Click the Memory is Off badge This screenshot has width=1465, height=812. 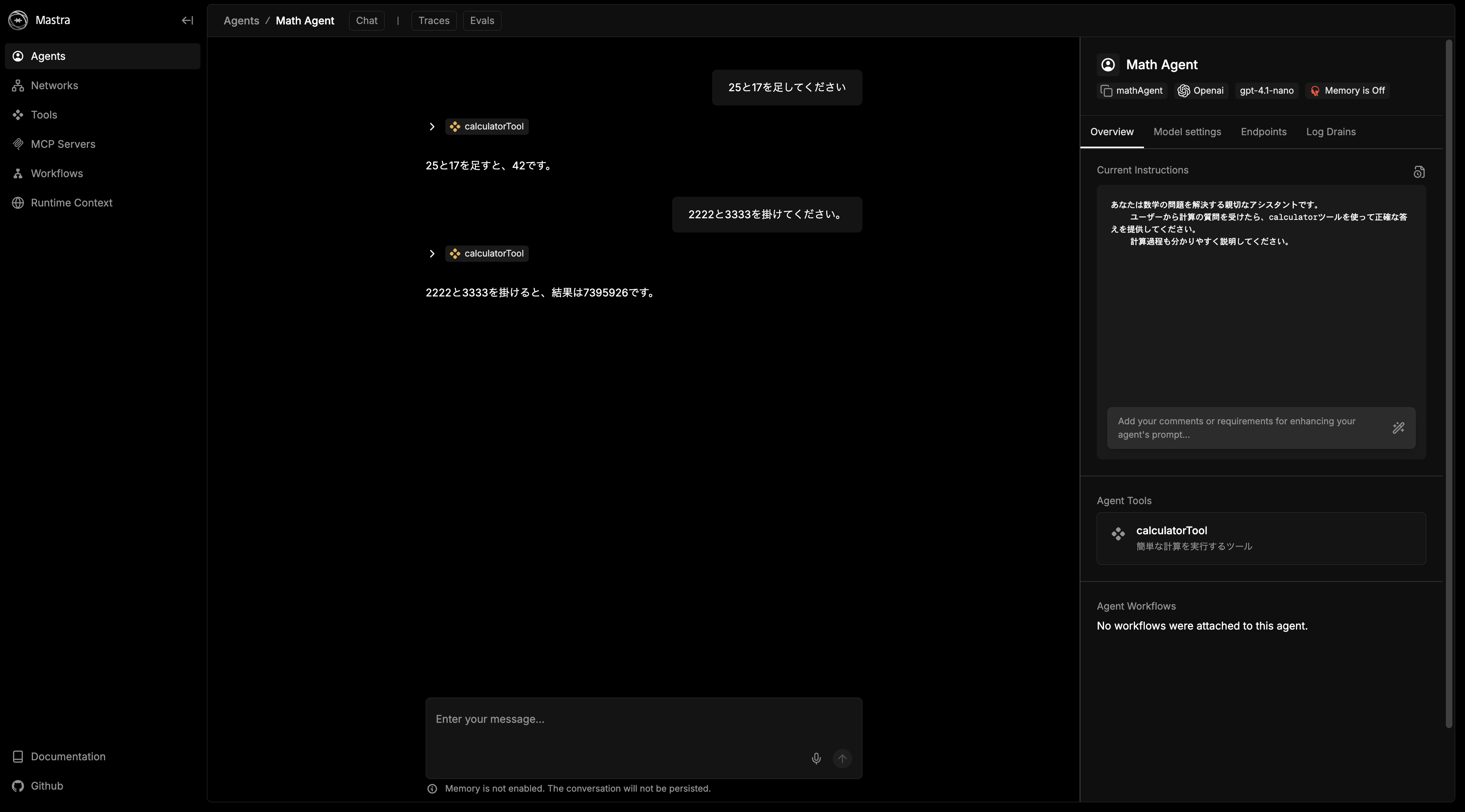click(x=1348, y=90)
